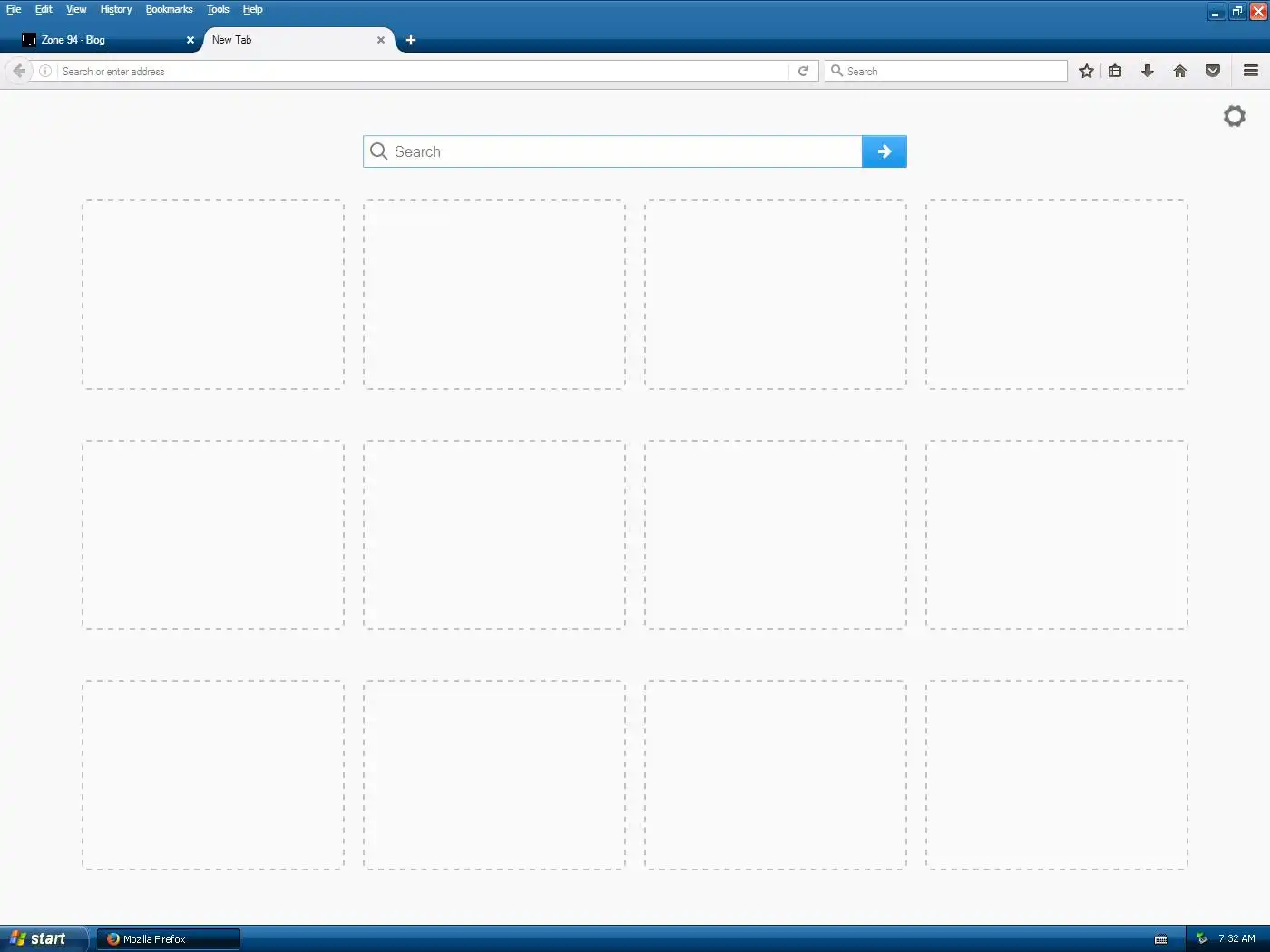Open the Edit menu
1270x952 pixels.
pos(44,9)
